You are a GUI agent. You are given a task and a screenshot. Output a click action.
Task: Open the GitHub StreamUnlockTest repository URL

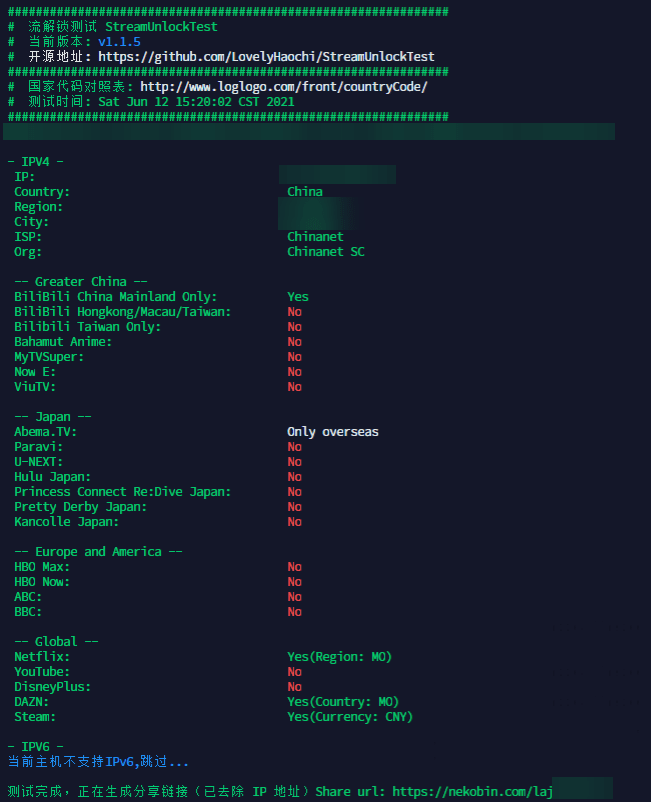(266, 57)
